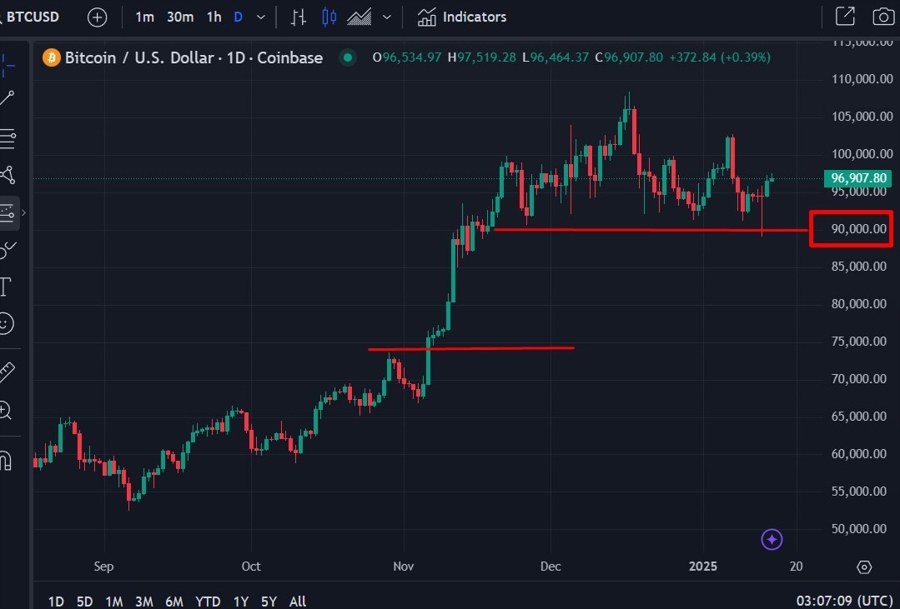Viewport: 900px width, 609px height.
Task: Click the green market status dot
Action: point(347,57)
